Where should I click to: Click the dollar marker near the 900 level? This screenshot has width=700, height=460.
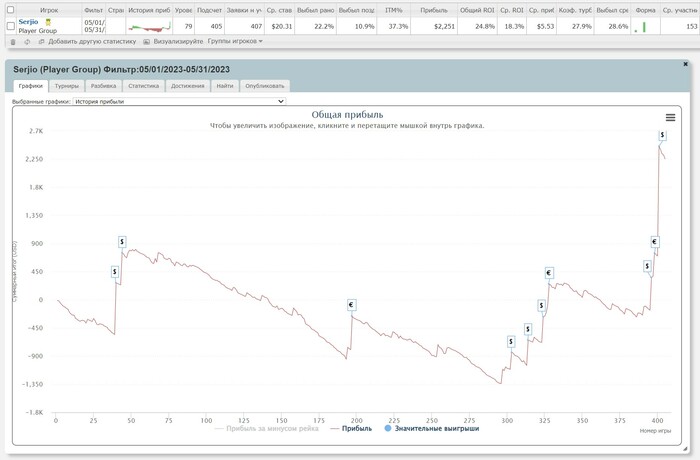[x=122, y=242]
